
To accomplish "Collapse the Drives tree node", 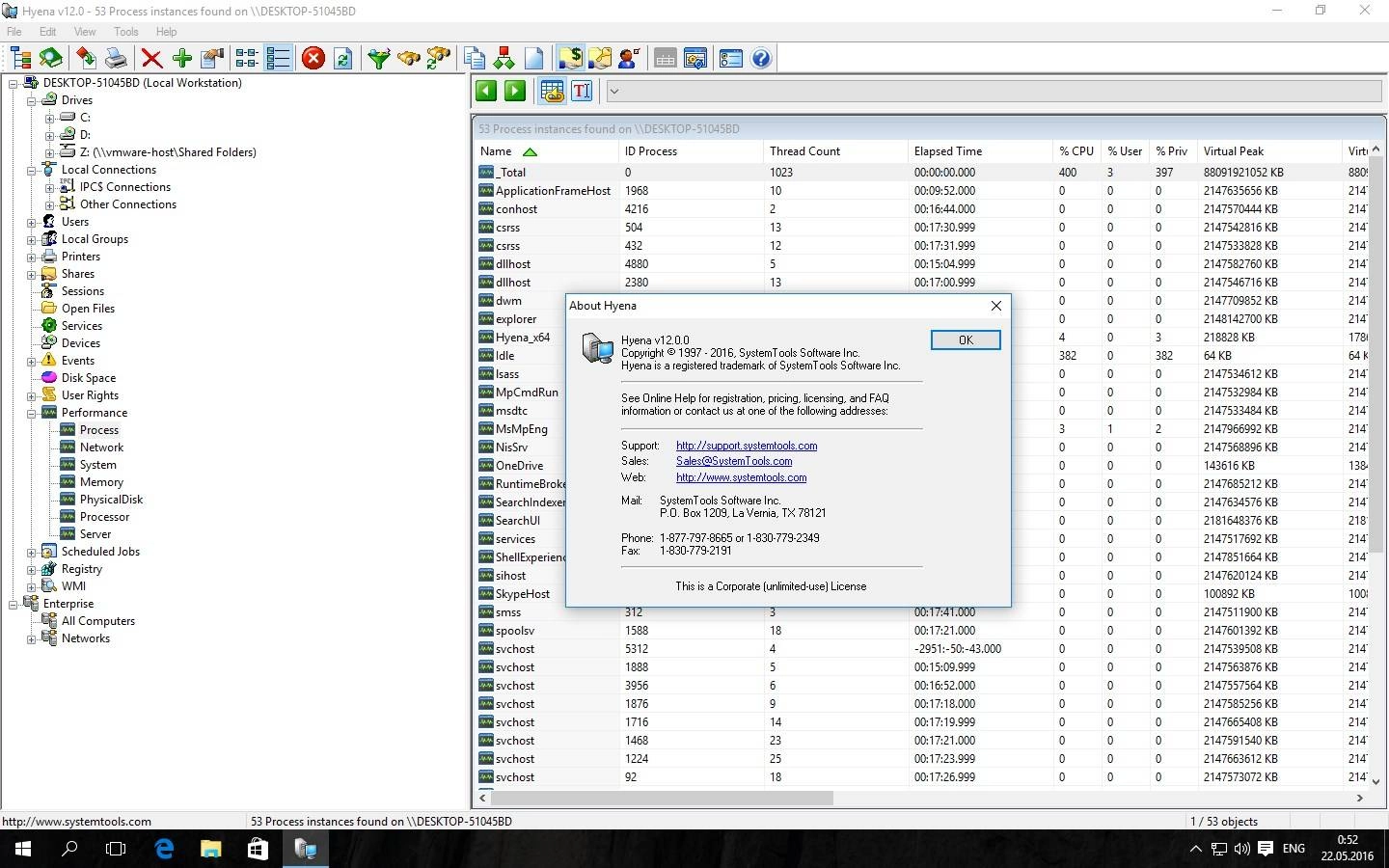I will click(31, 100).
